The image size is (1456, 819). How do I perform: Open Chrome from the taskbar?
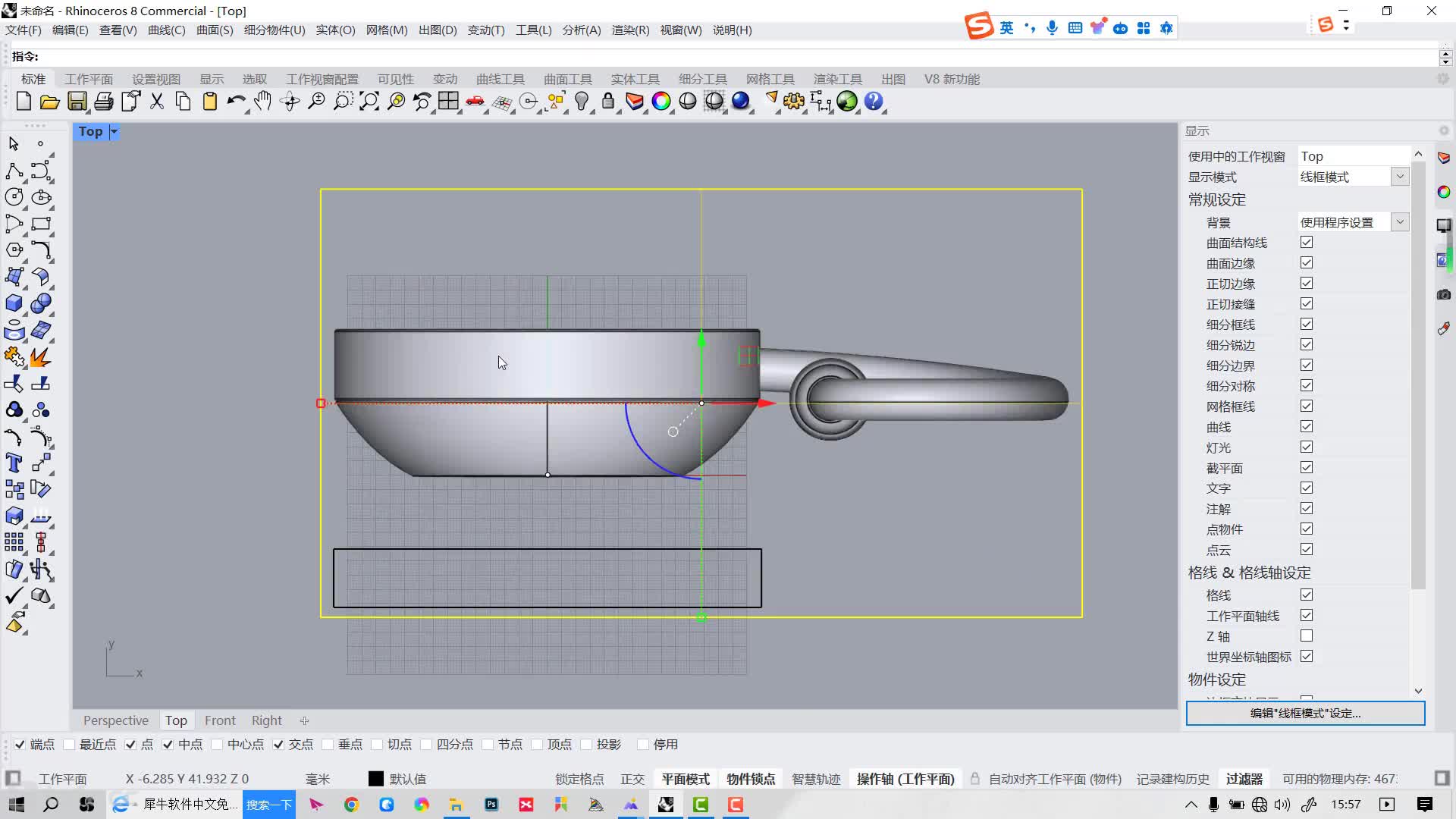point(351,805)
